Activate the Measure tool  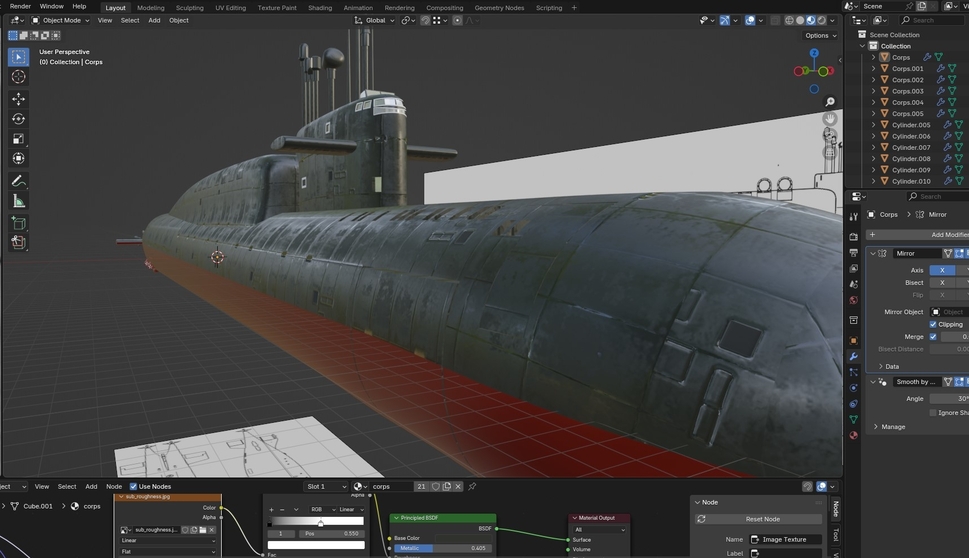point(18,201)
